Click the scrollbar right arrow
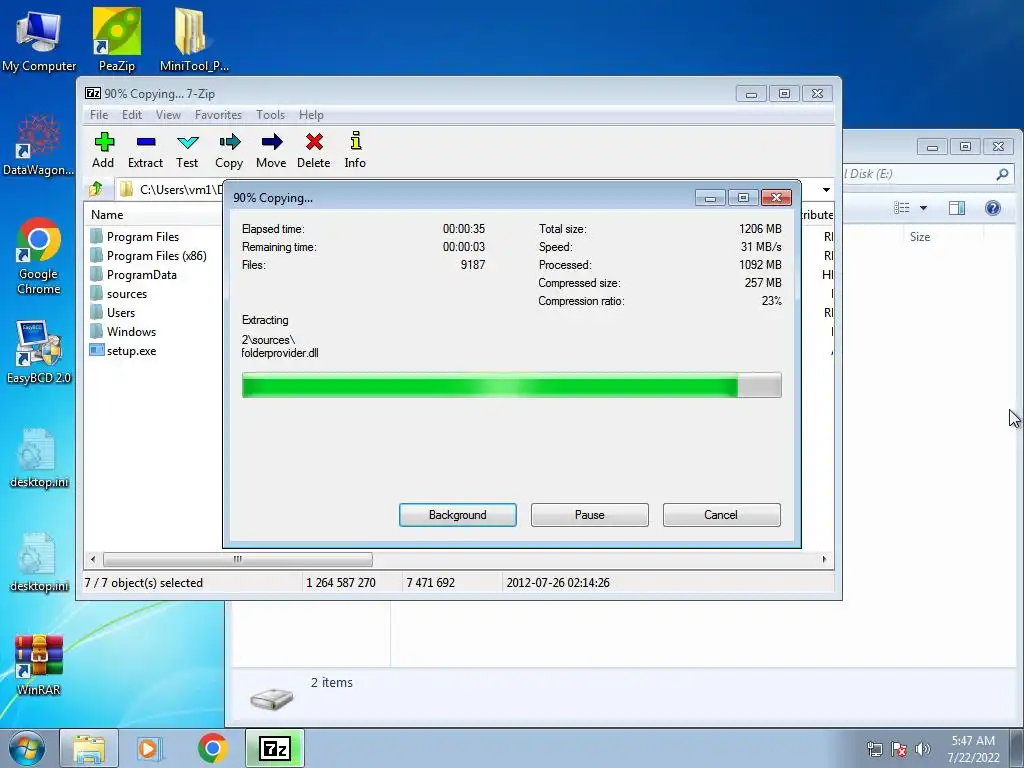The width and height of the screenshot is (1024, 768). point(824,559)
